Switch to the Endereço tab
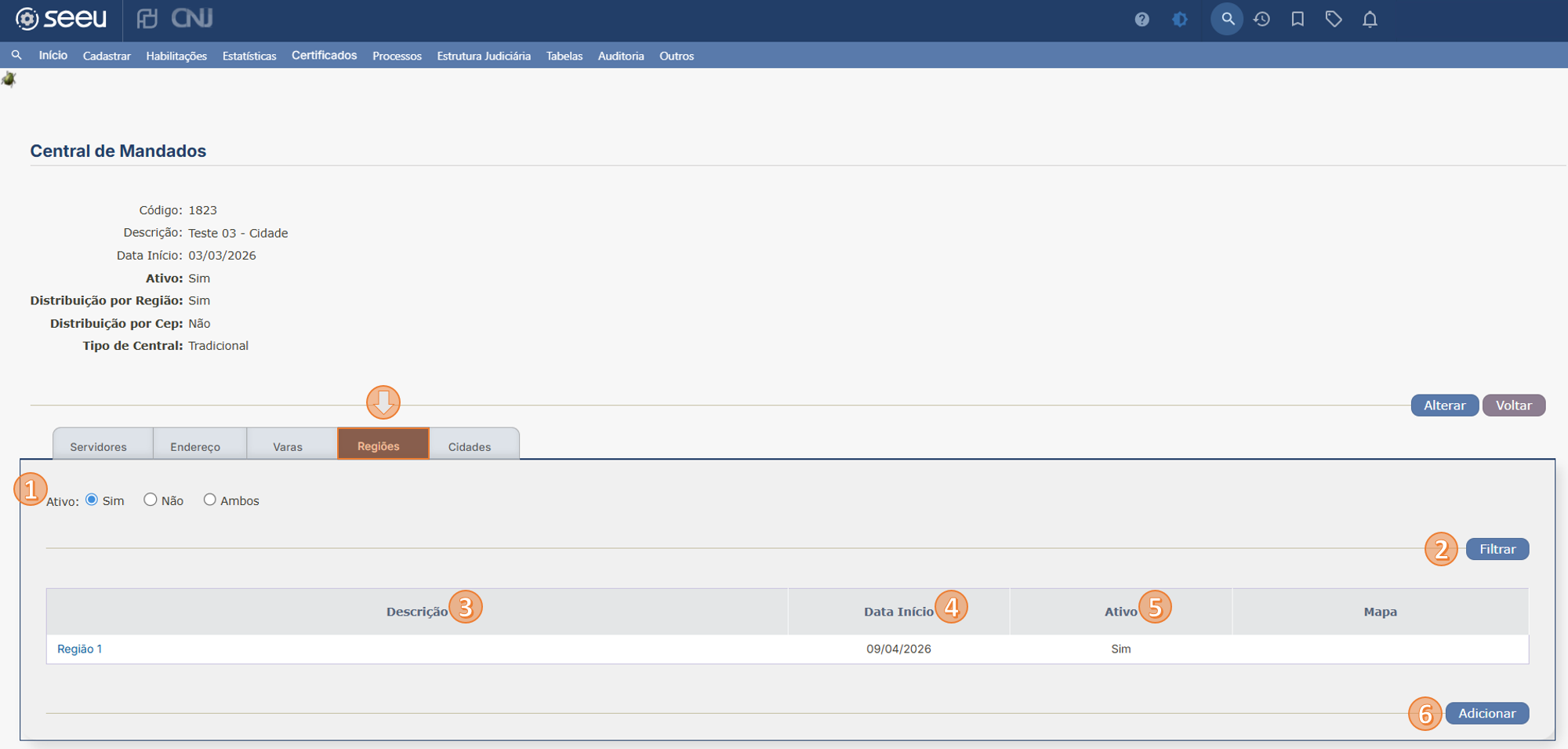1568x749 pixels. (200, 444)
